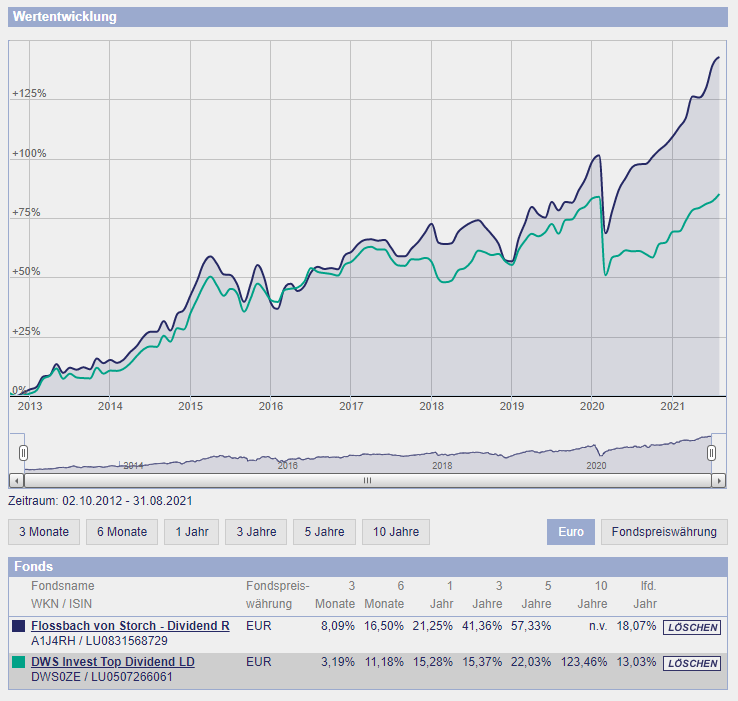
Task: Open Flossbach von Storch - Dividend R link
Action: (130, 626)
